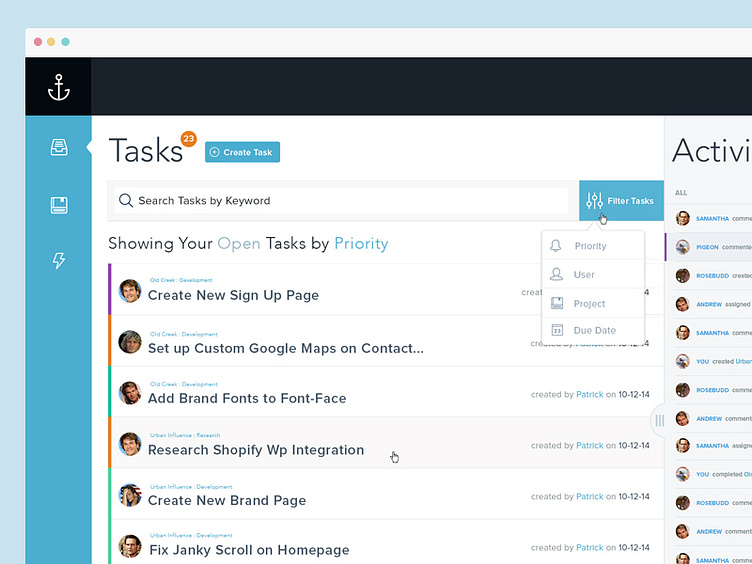Click the orange 23 task count badge
The image size is (752, 564).
[188, 139]
